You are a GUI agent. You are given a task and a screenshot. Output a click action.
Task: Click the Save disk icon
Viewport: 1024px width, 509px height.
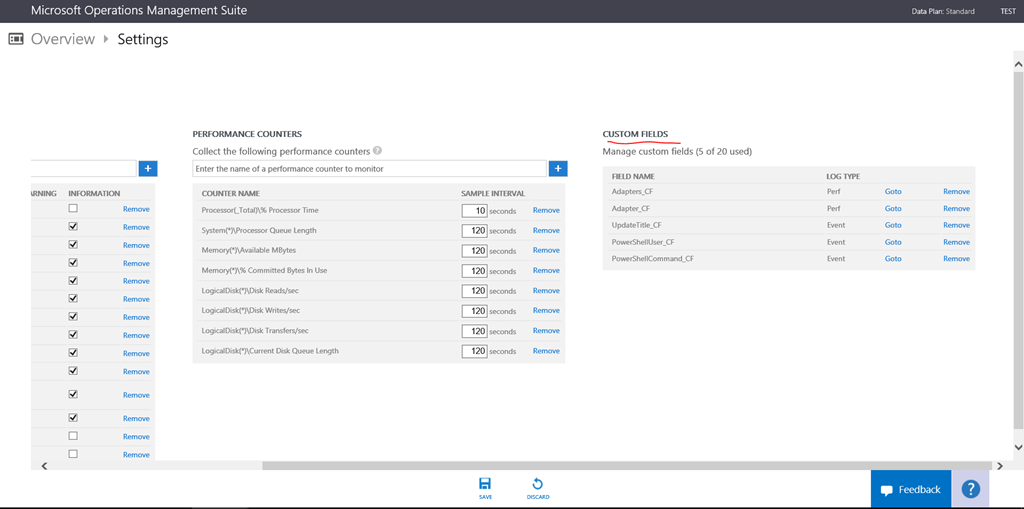point(485,484)
